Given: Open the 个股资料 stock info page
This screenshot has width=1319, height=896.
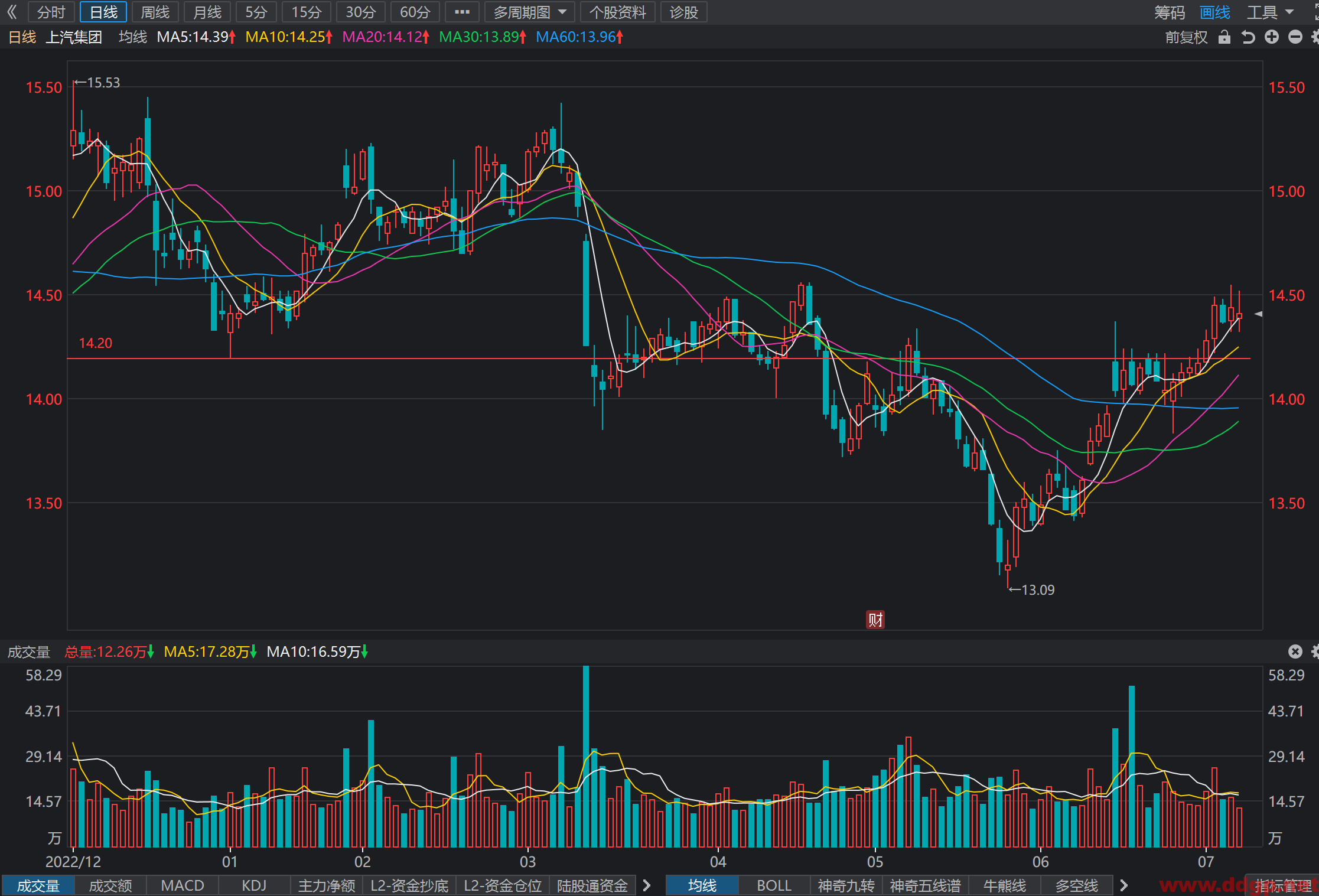Looking at the screenshot, I should (x=618, y=12).
